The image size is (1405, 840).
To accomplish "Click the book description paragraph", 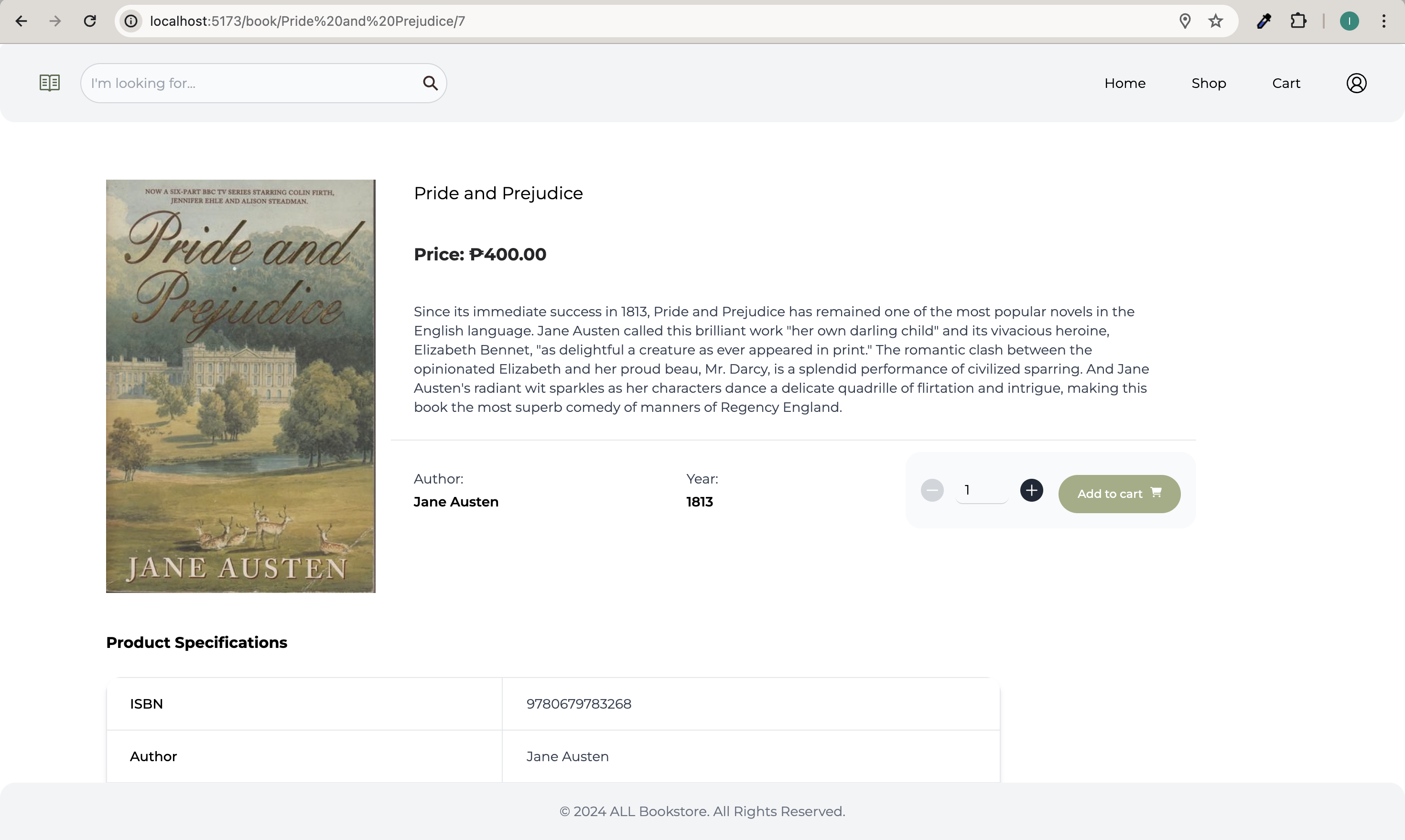I will point(782,359).
